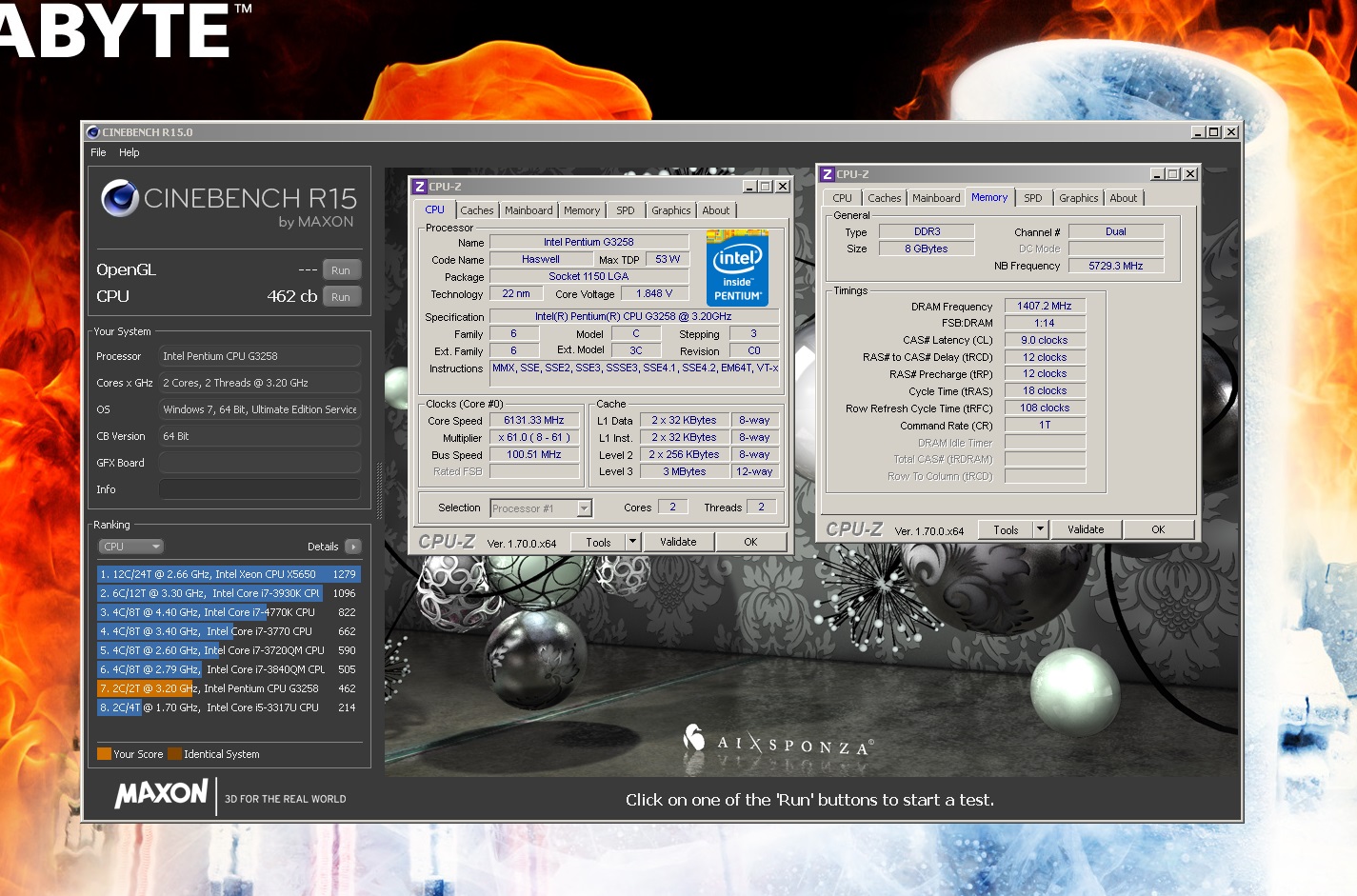Switch to SPD tab in left CPU-Z
The image size is (1357, 896).
click(626, 210)
